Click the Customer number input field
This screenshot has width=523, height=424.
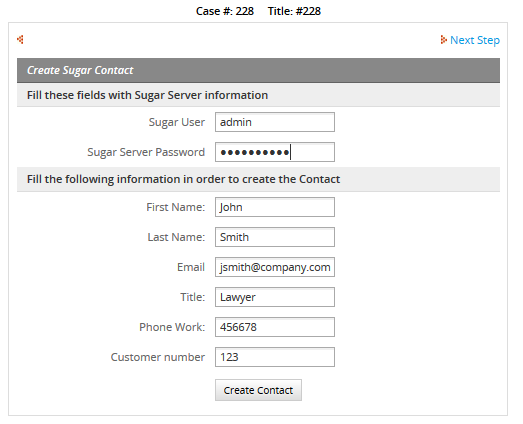tap(275, 357)
